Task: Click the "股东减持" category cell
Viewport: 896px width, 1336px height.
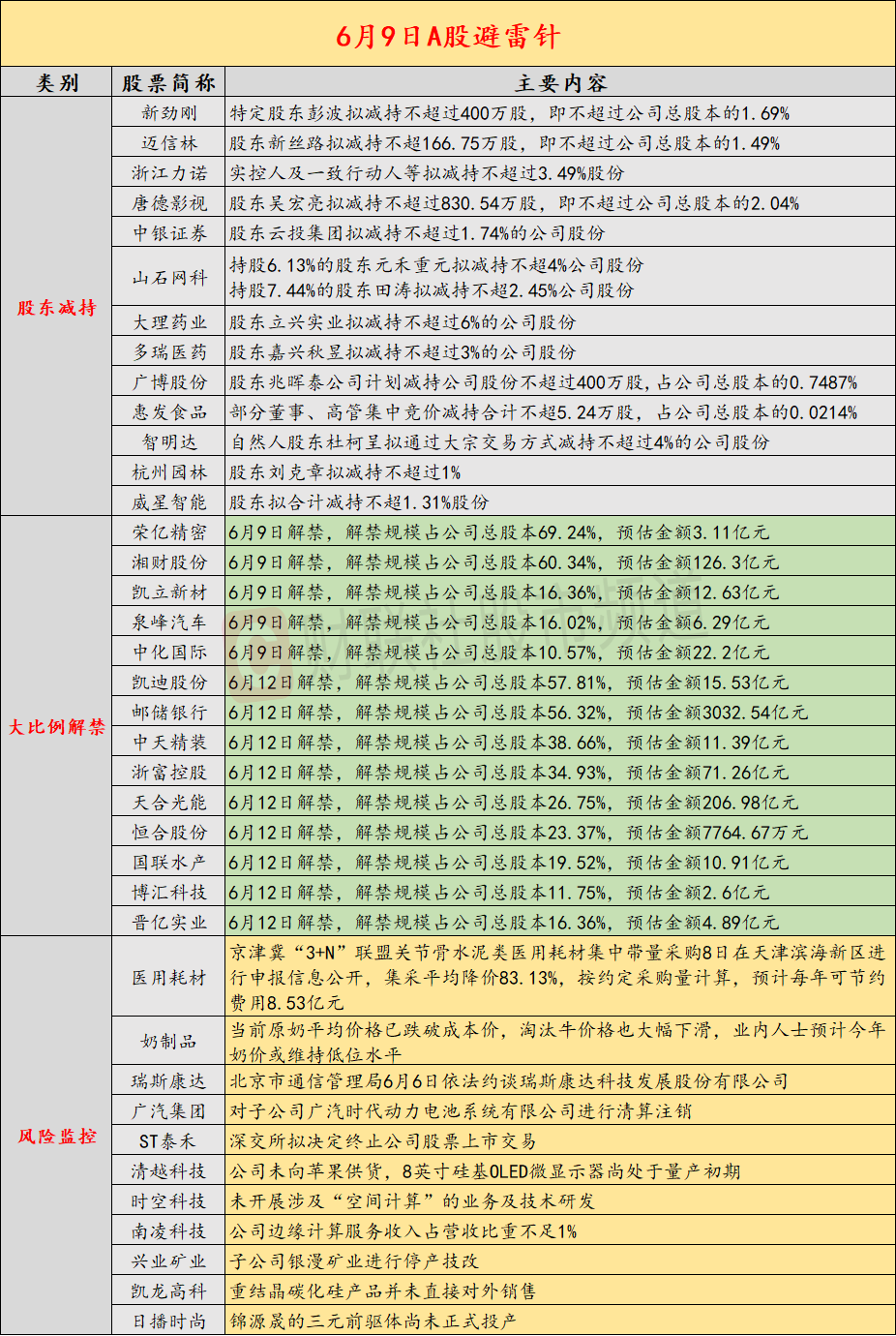Action: pos(57,308)
